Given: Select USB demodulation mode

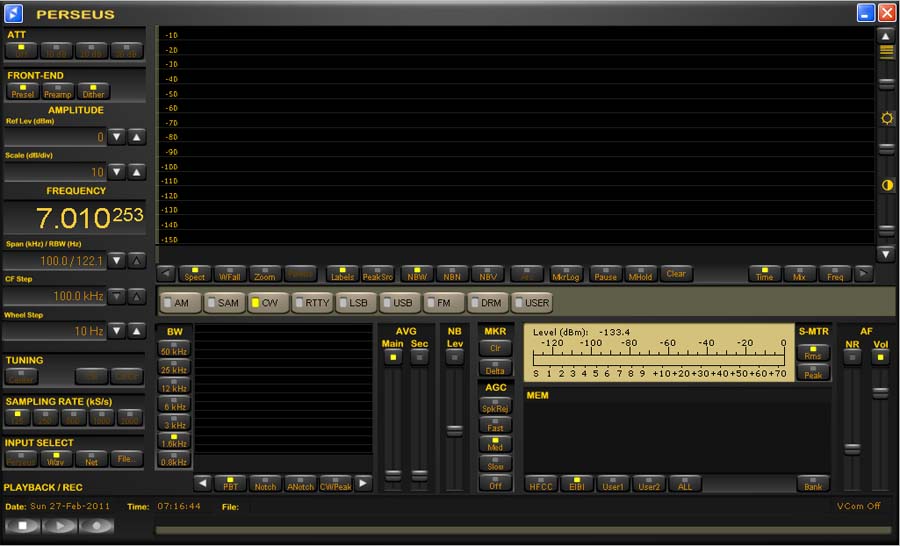Looking at the screenshot, I should pos(400,303).
